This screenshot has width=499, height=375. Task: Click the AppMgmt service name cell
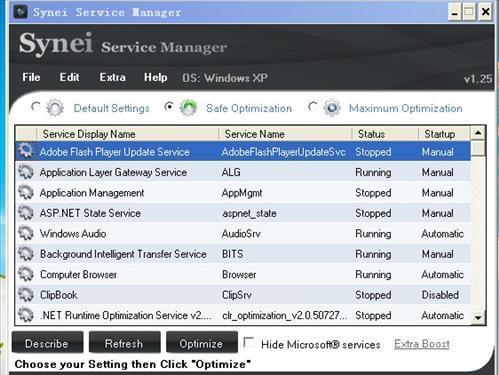click(x=242, y=193)
